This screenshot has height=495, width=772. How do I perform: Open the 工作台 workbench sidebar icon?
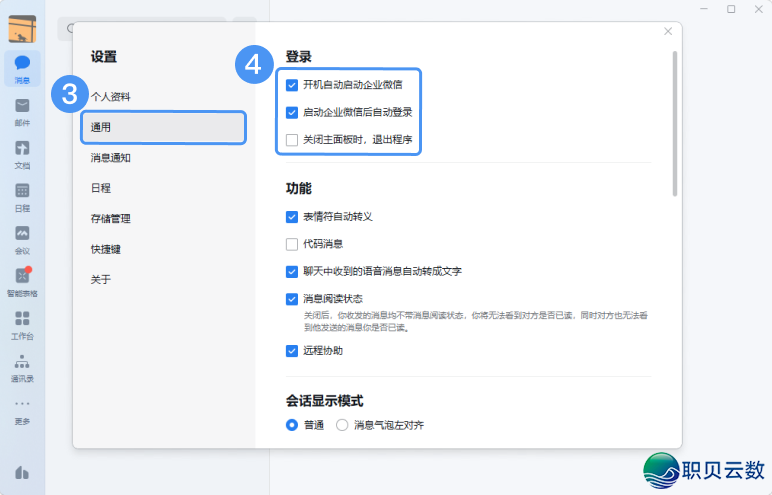(x=22, y=325)
